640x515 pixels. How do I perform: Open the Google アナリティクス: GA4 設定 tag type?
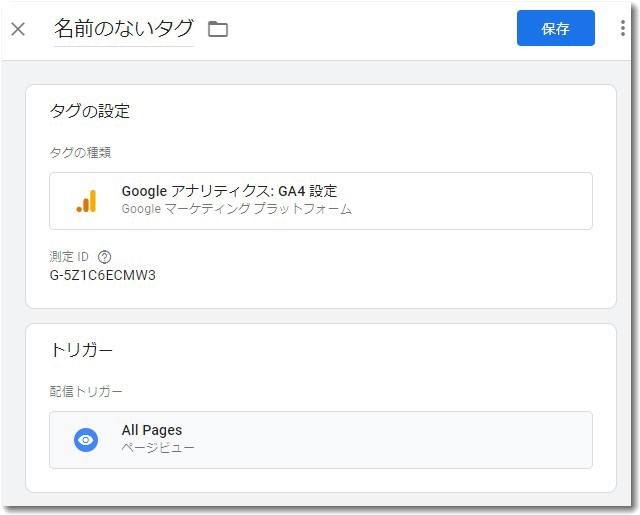[321, 201]
